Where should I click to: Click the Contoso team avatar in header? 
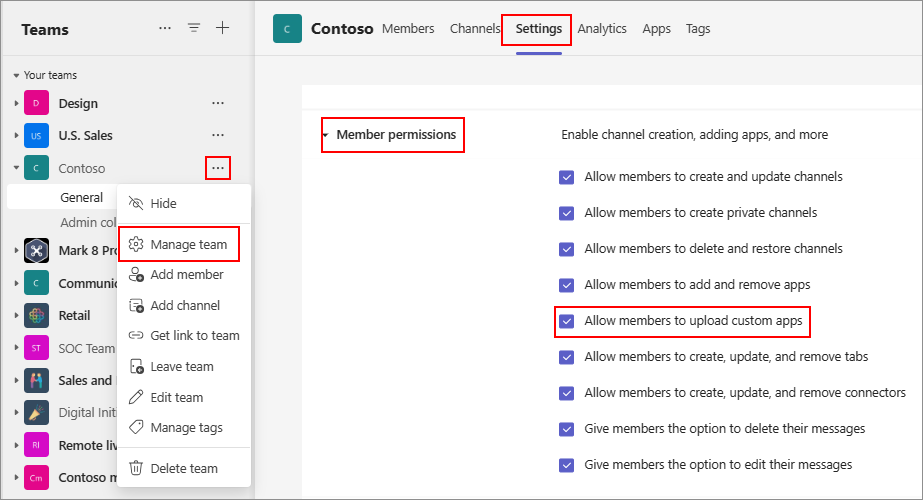pos(287,29)
